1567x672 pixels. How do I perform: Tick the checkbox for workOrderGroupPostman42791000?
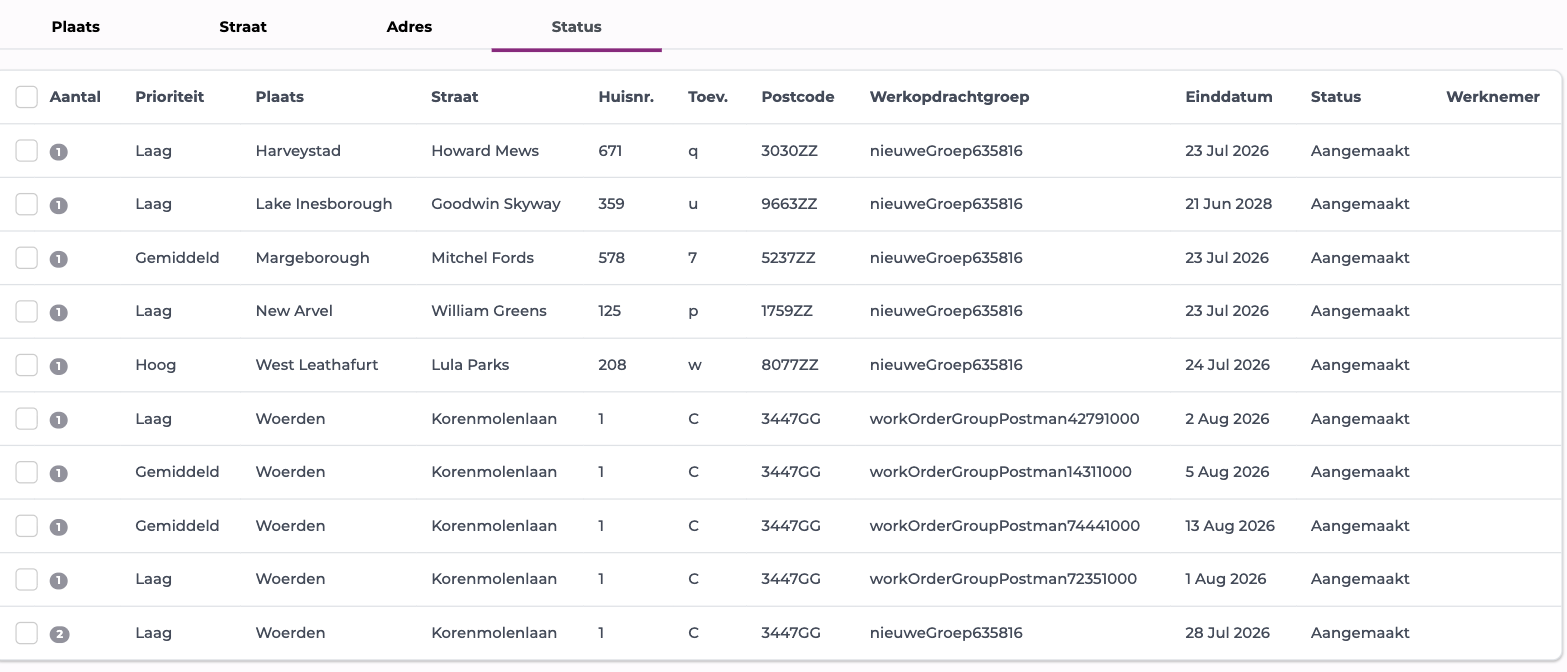[27, 419]
